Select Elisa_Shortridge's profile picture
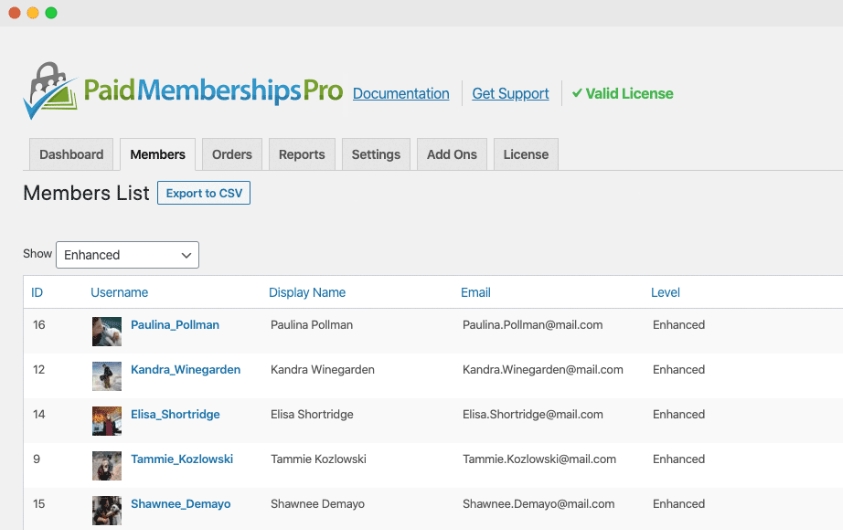The width and height of the screenshot is (843, 530). [106, 420]
